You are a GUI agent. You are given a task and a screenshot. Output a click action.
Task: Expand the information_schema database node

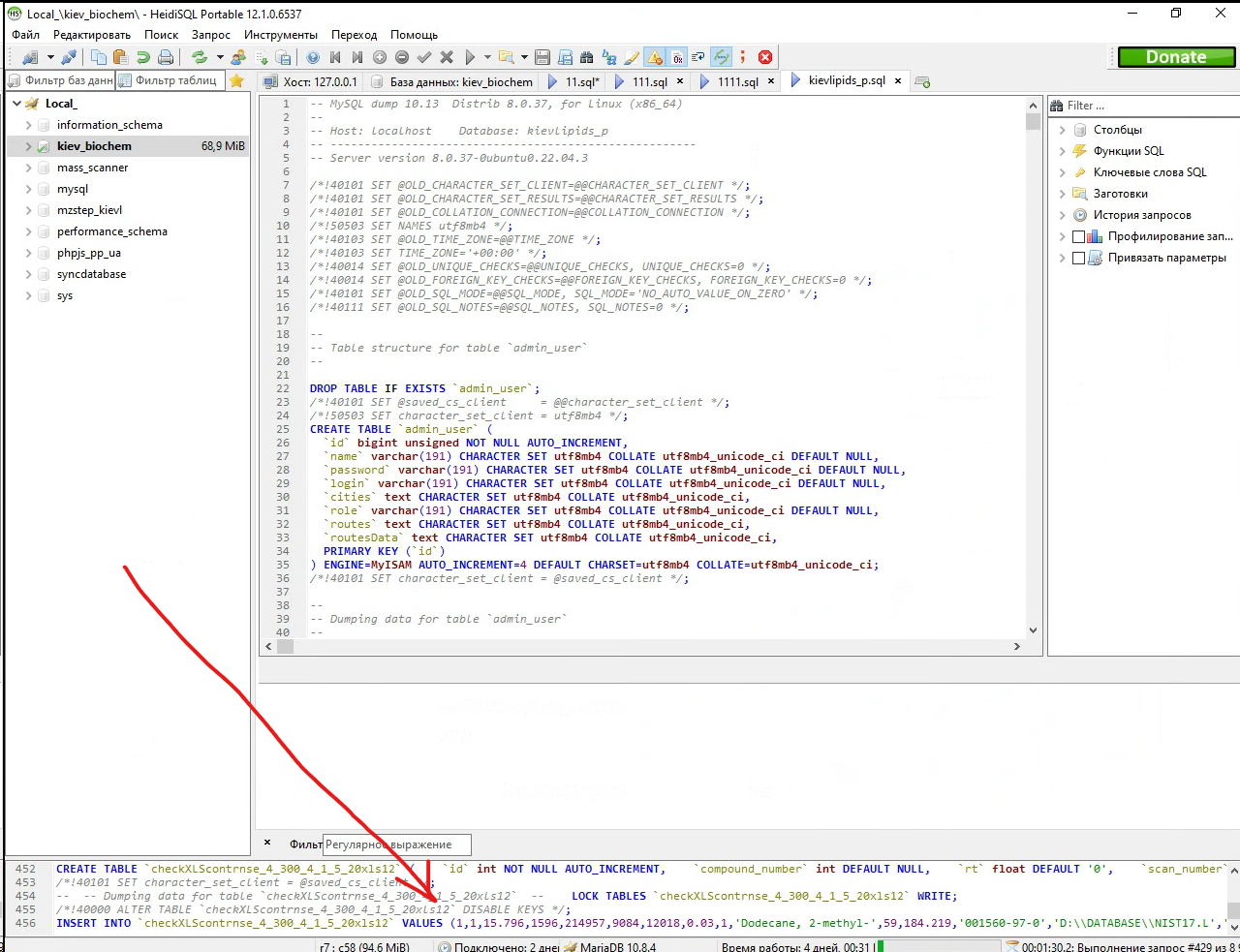point(28,125)
